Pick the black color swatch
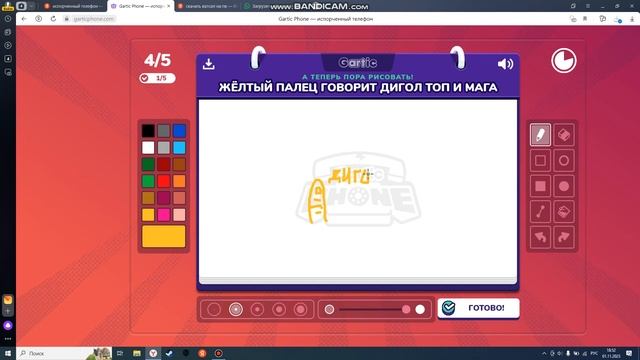Image resolution: width=640 pixels, height=360 pixels. pyautogui.click(x=148, y=131)
